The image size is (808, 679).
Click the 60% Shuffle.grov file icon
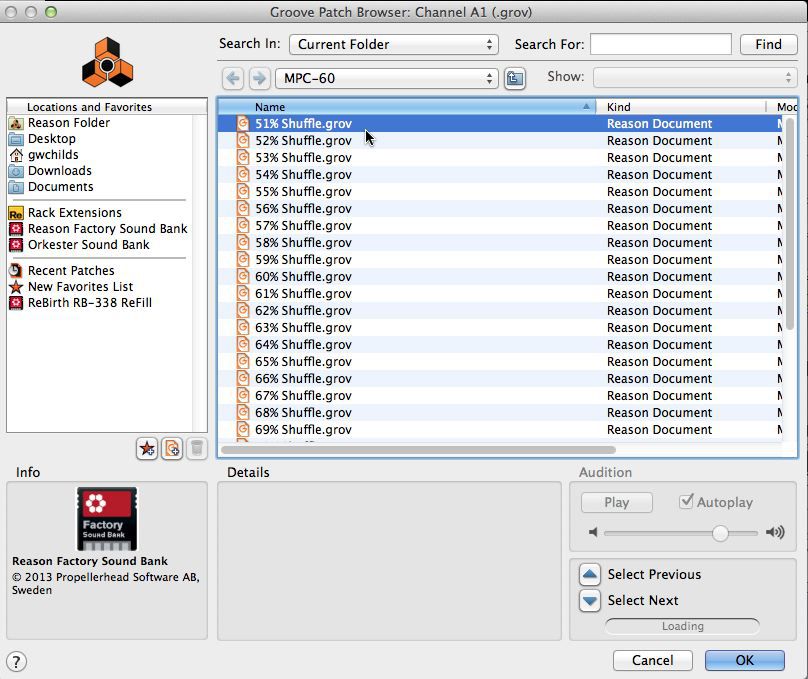click(x=243, y=276)
